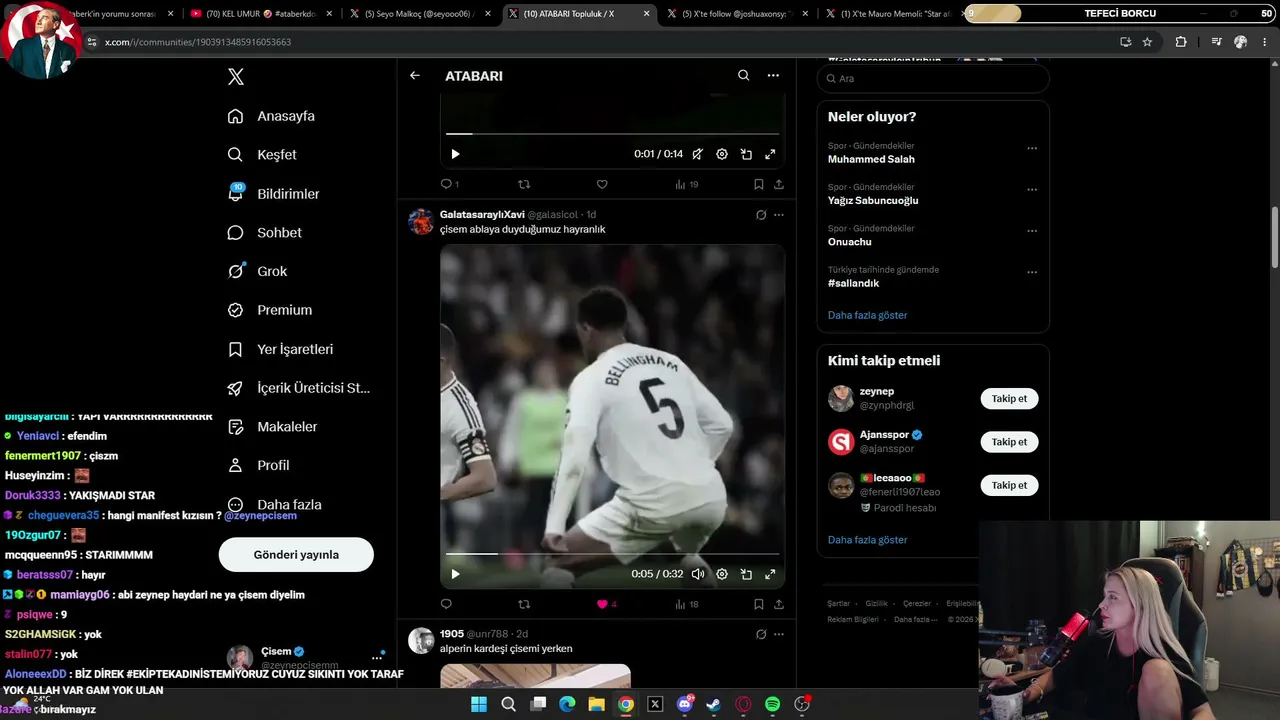This screenshot has width=1280, height=720.
Task: Open more options on GalatasaraylıXavi's post
Action: [779, 215]
